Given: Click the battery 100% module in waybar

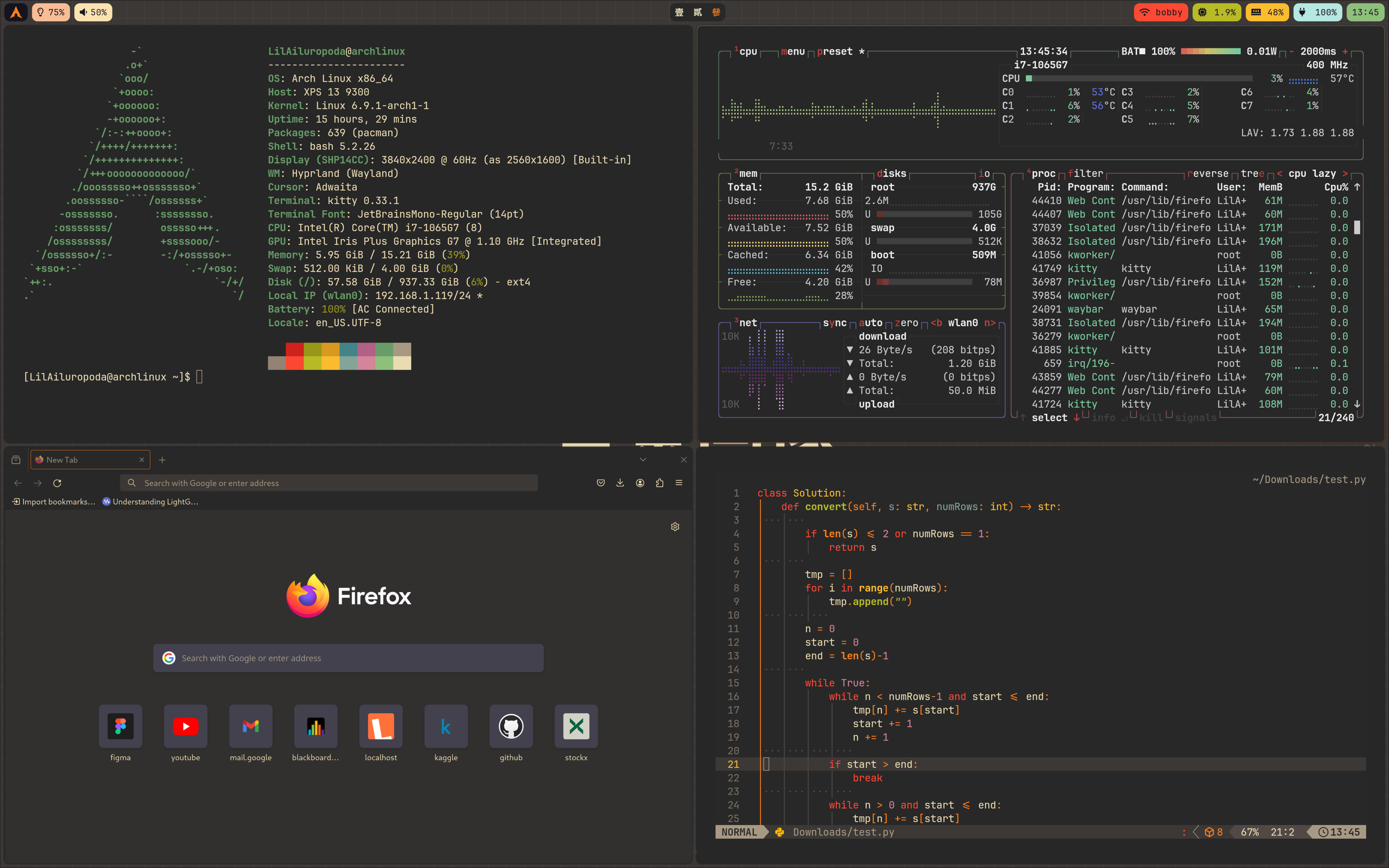Looking at the screenshot, I should [x=1317, y=12].
